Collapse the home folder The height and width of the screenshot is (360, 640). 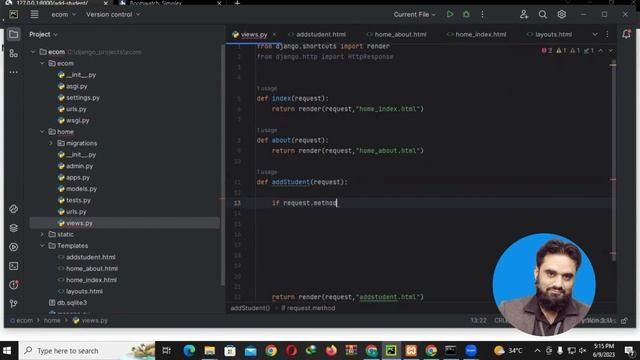pos(42,132)
